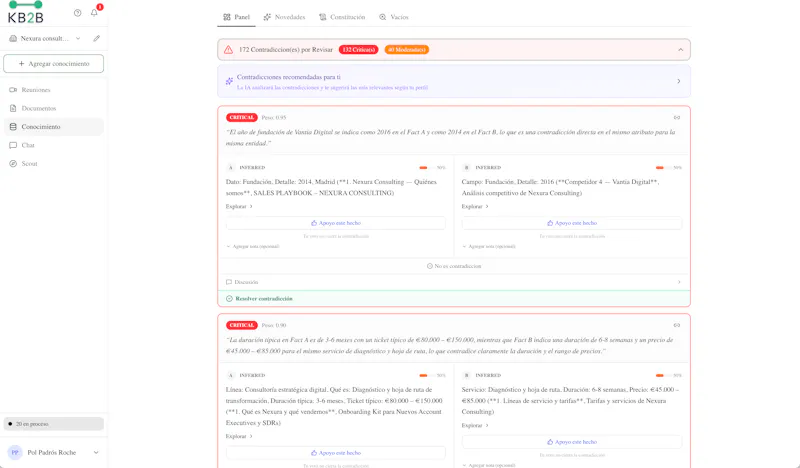
Task: Expand the Pol Padrós Roche account menu
Action: coord(96,452)
